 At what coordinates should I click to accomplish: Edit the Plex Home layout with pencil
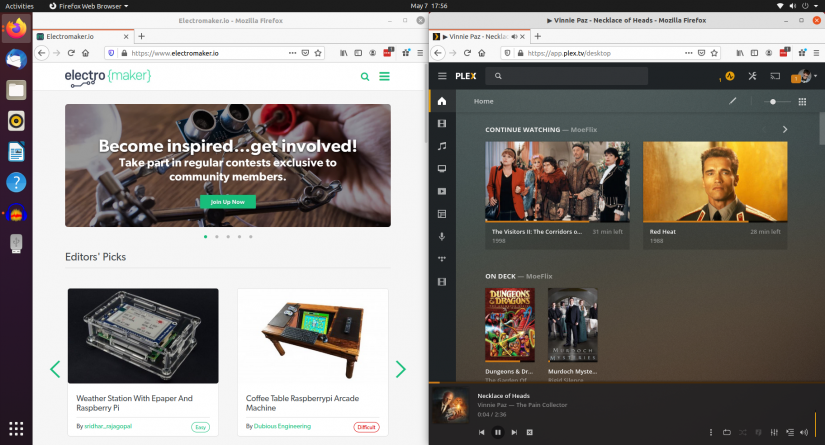pyautogui.click(x=732, y=101)
